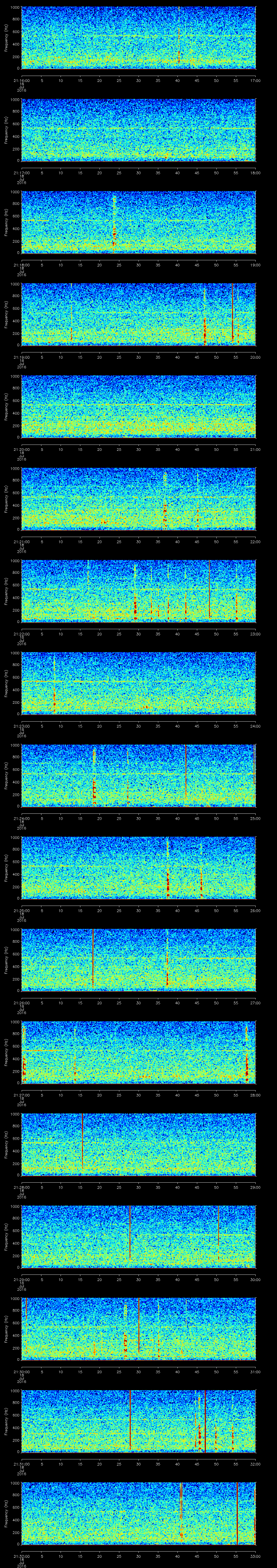The width and height of the screenshot is (277, 1568).
Task: Select the spectrogram panel beginning at 21:16:00
Action: point(138,38)
